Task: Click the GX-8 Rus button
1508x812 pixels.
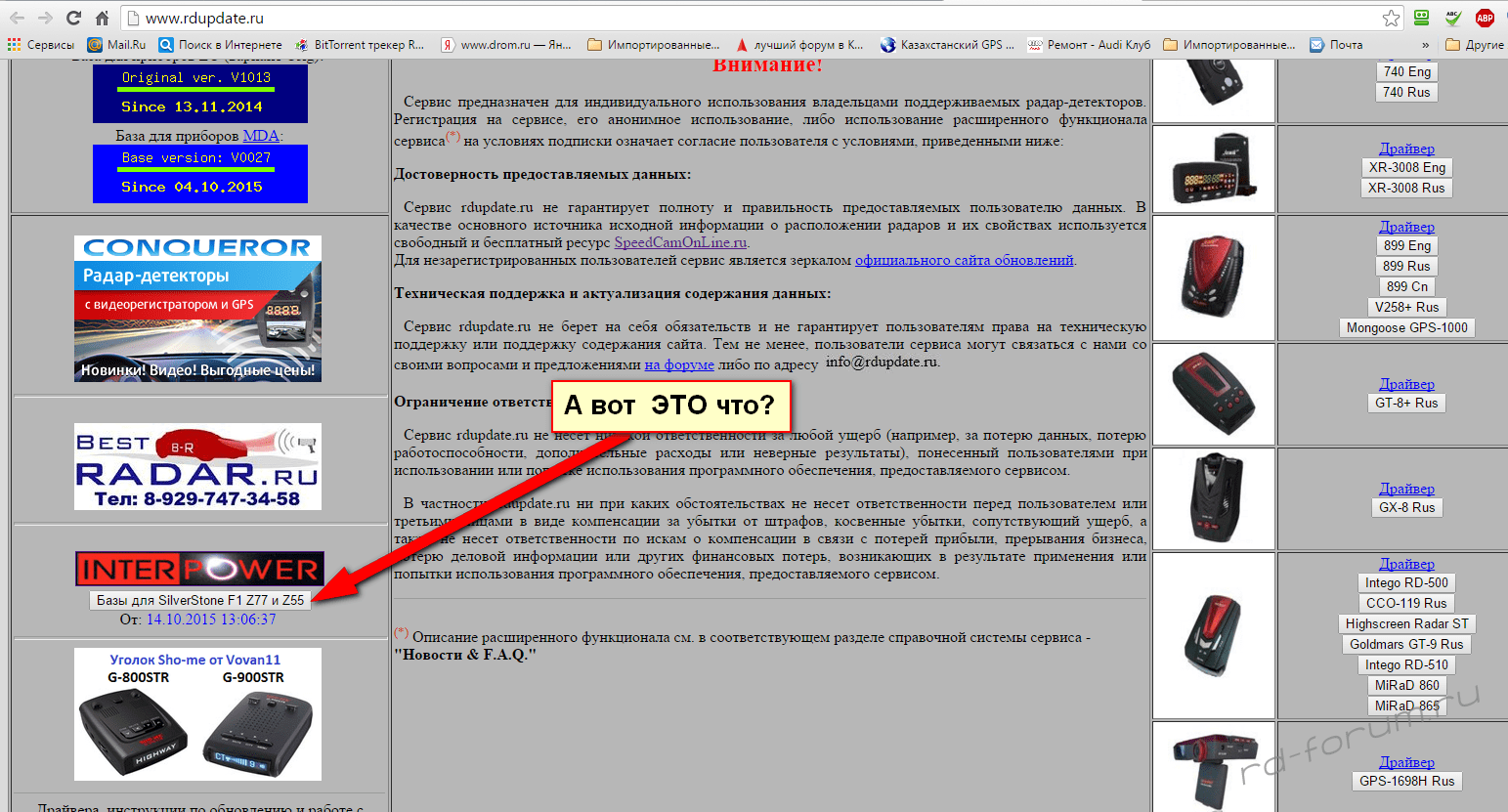Action: click(x=1406, y=507)
